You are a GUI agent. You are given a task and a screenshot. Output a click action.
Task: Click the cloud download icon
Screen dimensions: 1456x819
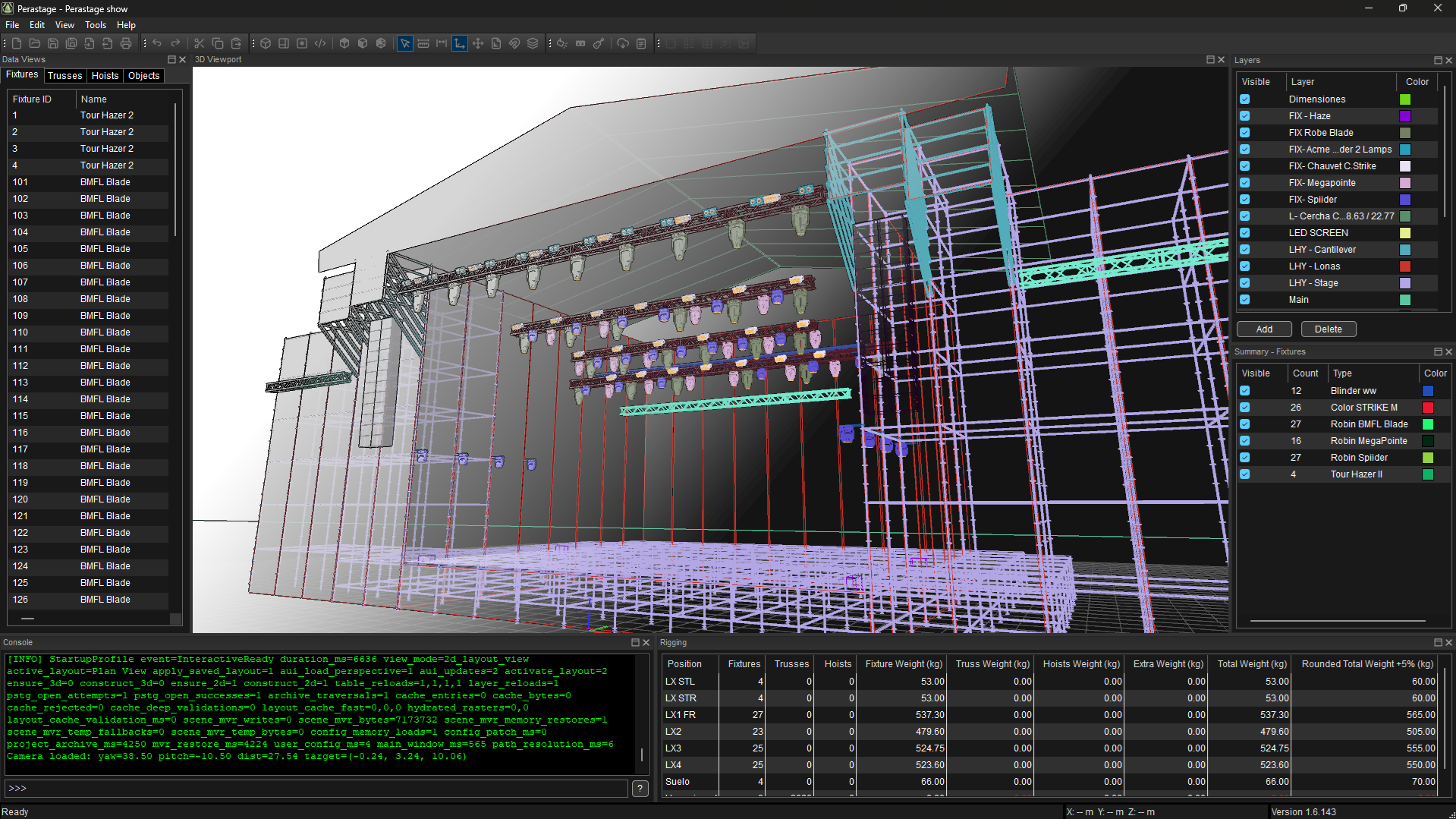click(x=623, y=43)
